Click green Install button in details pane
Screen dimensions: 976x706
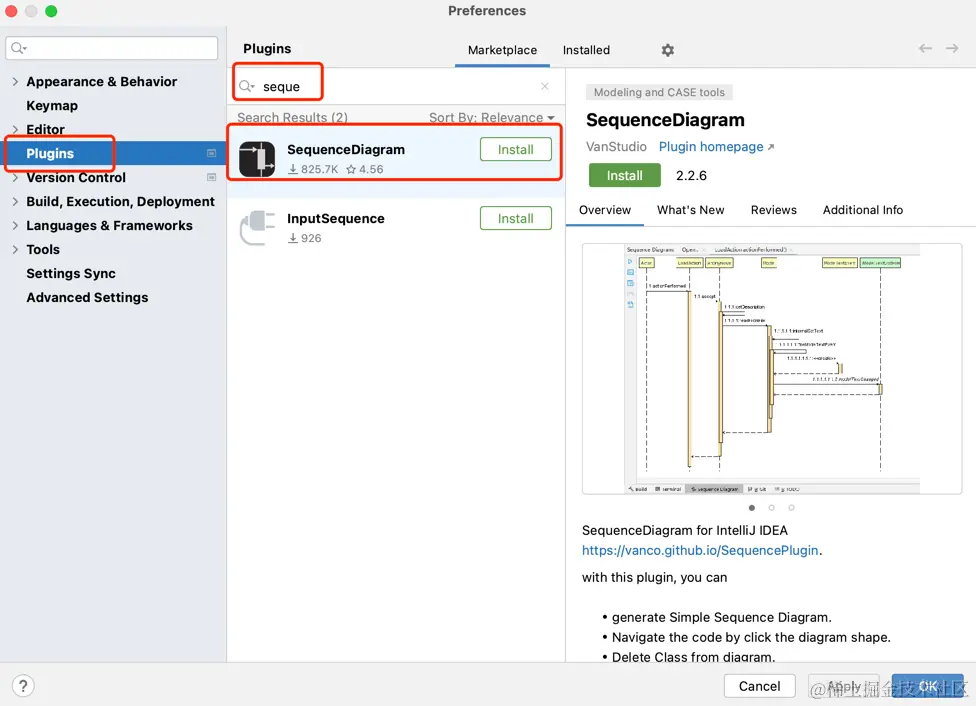(x=624, y=176)
